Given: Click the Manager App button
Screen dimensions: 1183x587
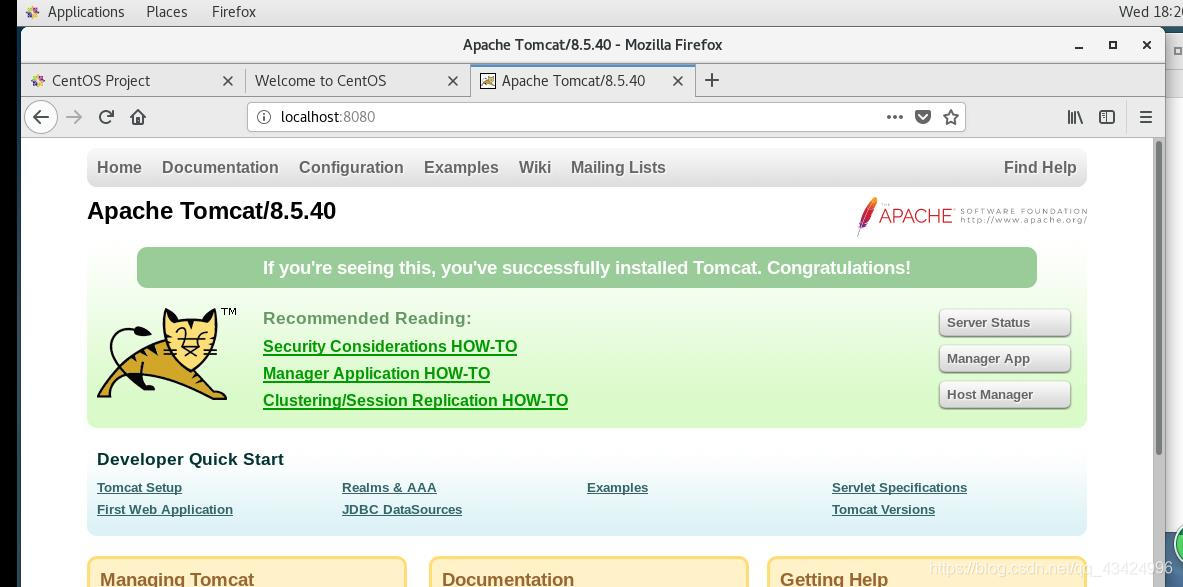Looking at the screenshot, I should pos(1004,359).
